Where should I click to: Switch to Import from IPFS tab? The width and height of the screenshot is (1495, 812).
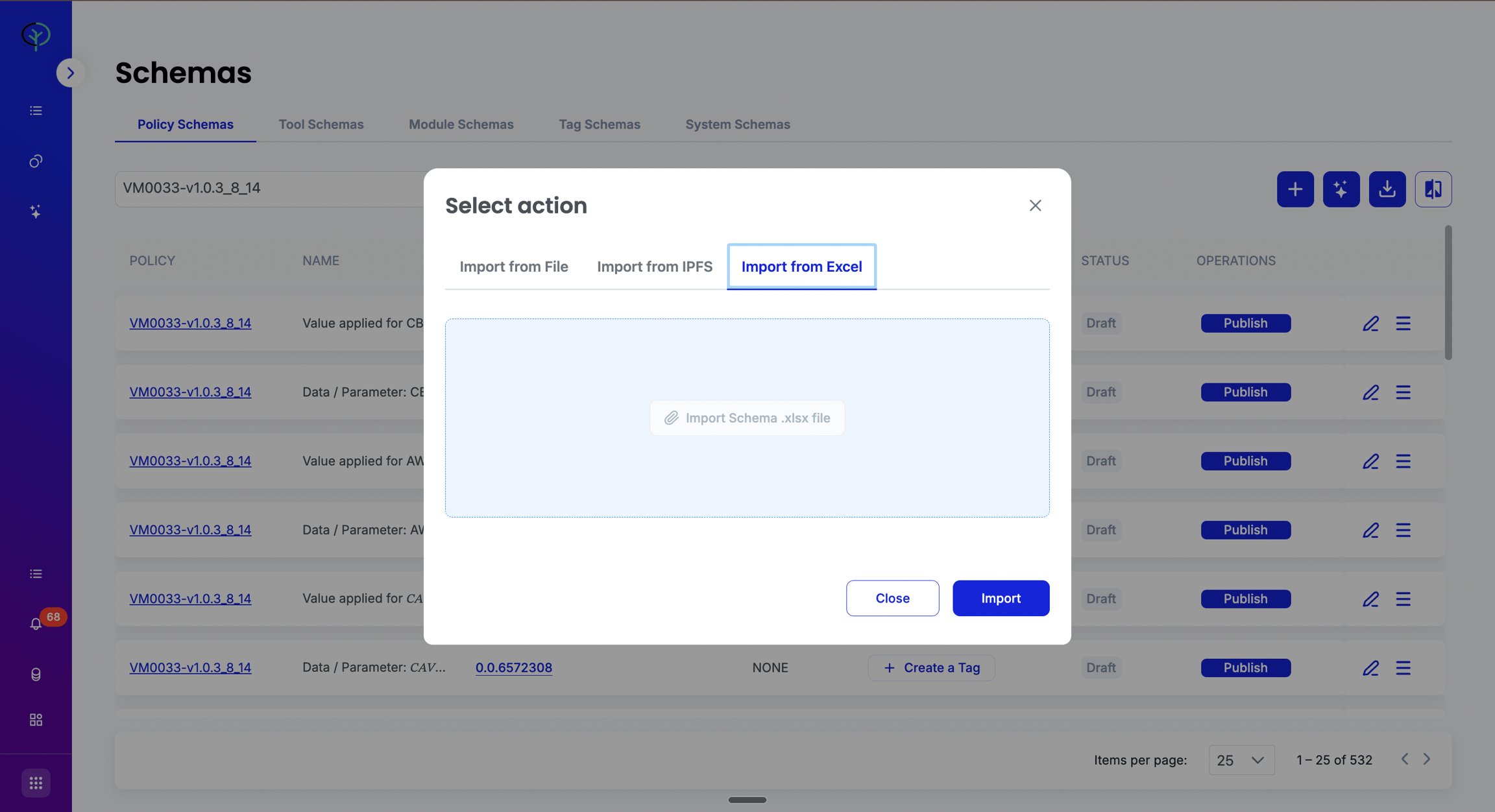(x=655, y=267)
